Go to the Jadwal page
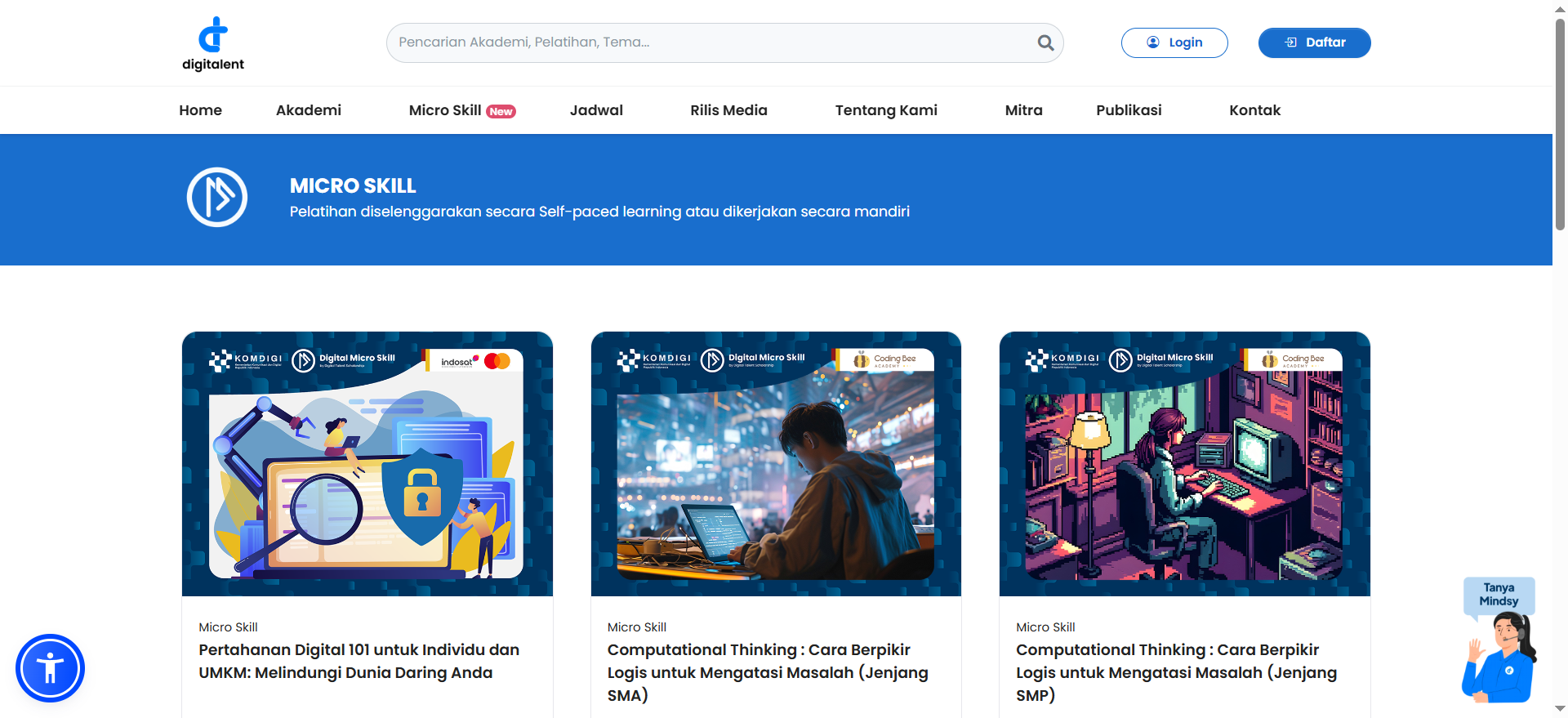Image resolution: width=1568 pixels, height=718 pixels. (x=596, y=110)
